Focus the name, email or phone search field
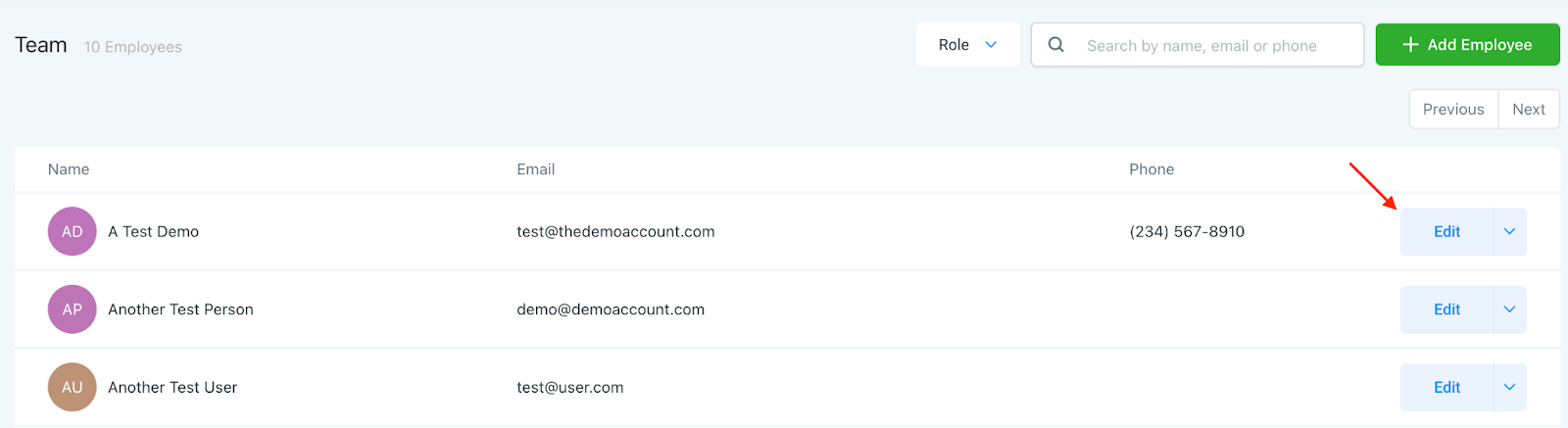The width and height of the screenshot is (1568, 428). point(1215,46)
